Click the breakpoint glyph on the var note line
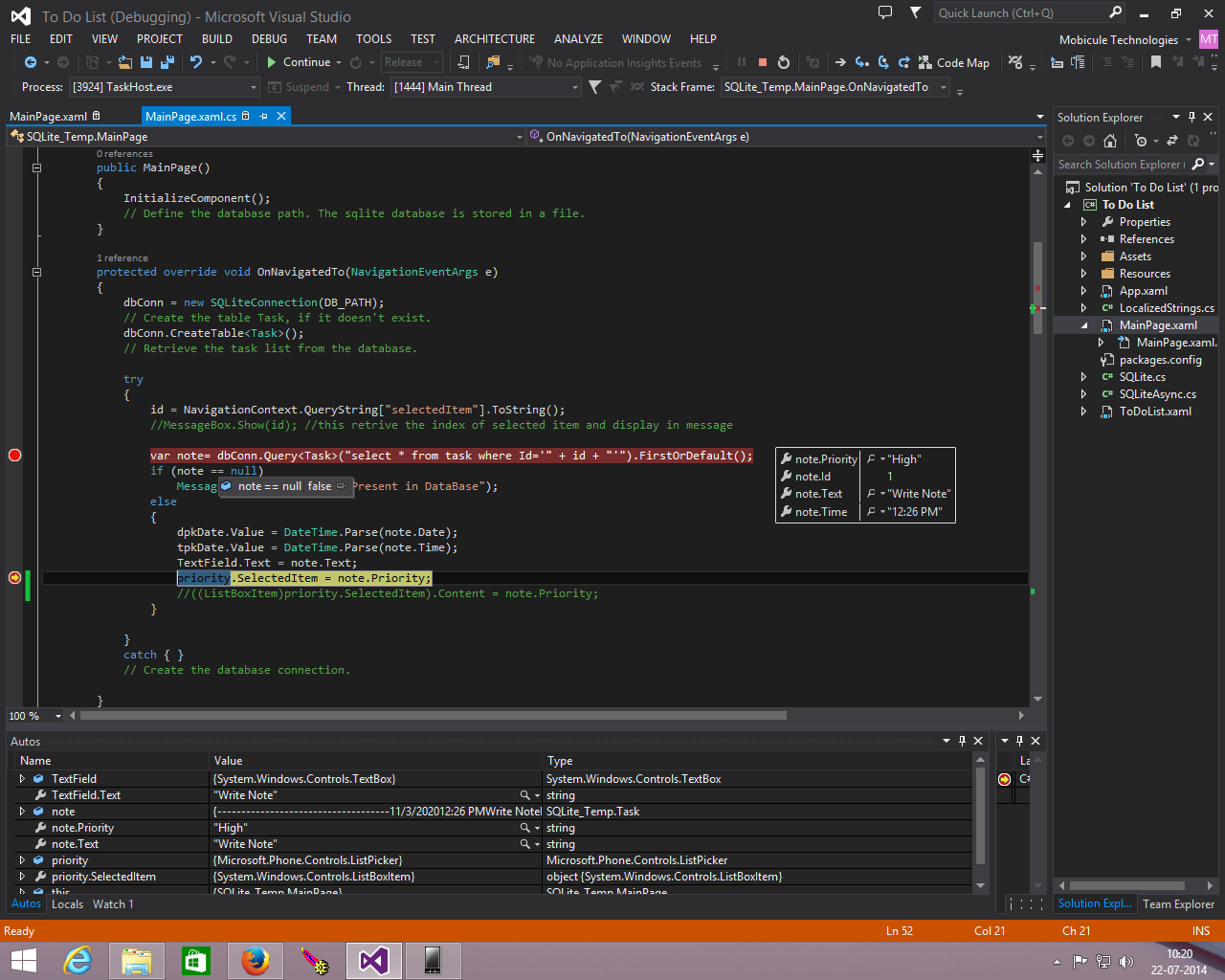The width and height of the screenshot is (1225, 980). 14,456
